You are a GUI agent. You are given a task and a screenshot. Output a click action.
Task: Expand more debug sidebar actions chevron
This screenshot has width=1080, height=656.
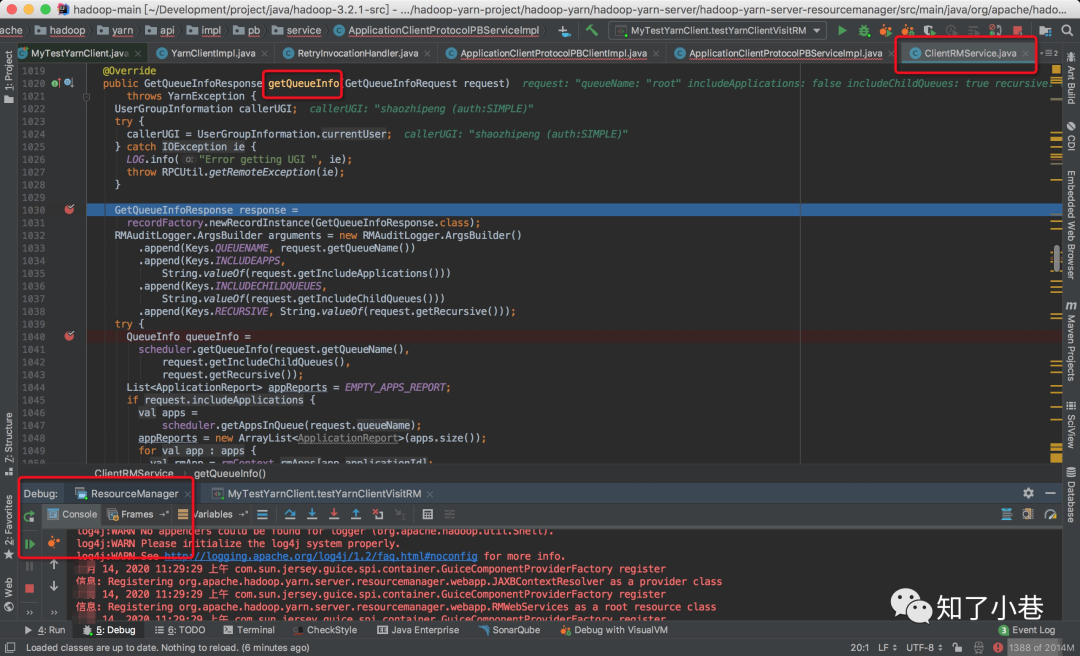point(29,611)
